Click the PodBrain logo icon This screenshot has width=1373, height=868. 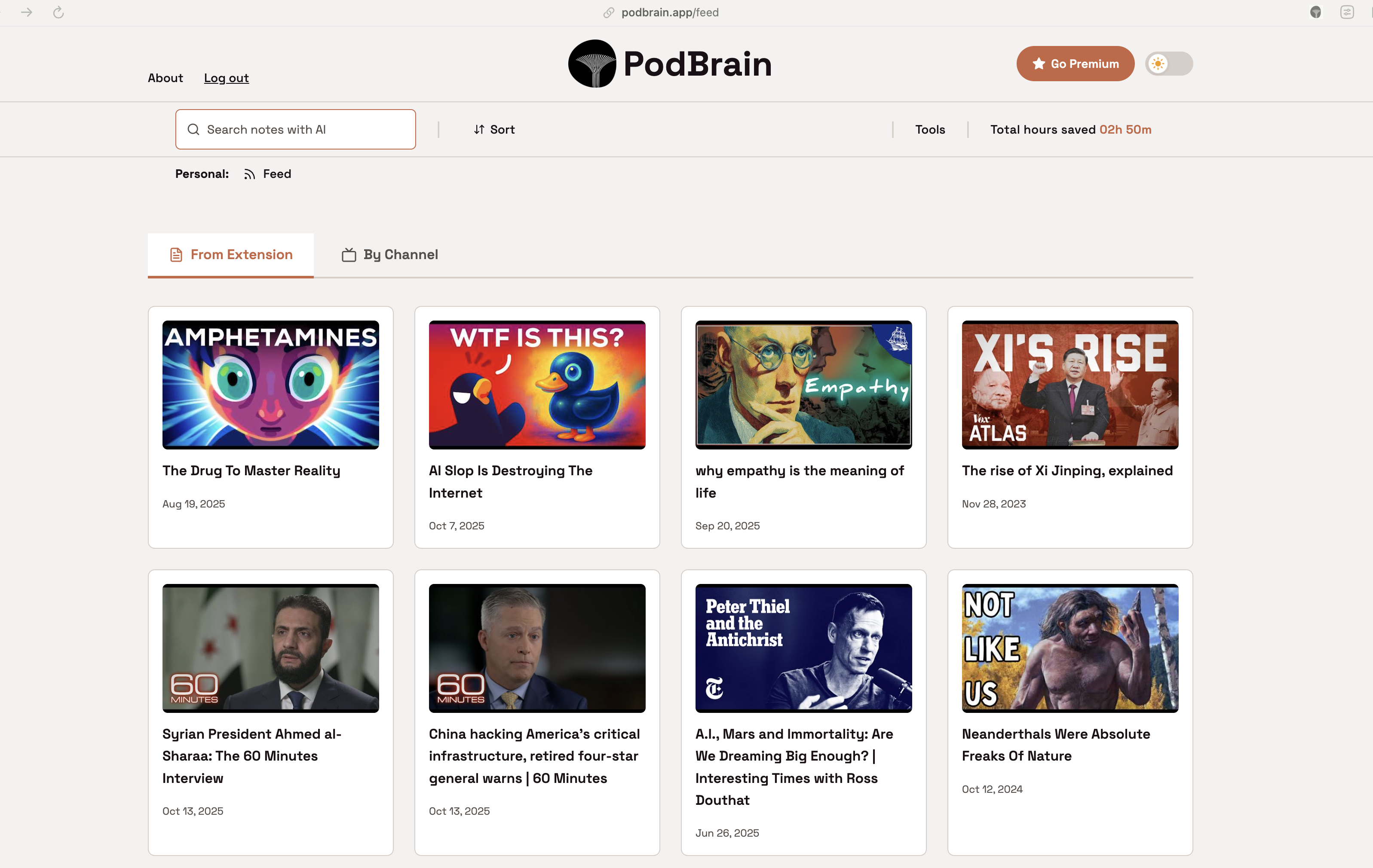point(592,63)
